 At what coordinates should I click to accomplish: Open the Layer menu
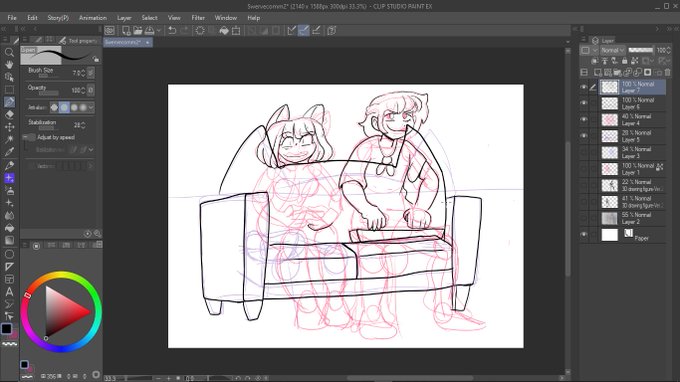(x=124, y=18)
